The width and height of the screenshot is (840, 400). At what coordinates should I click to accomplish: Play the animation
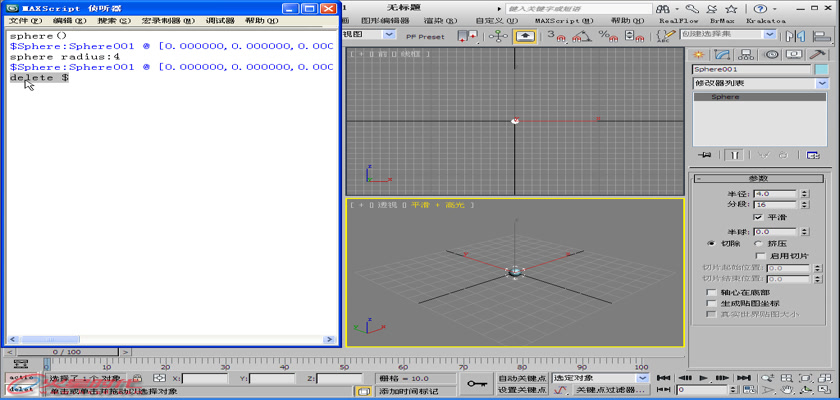[x=704, y=378]
